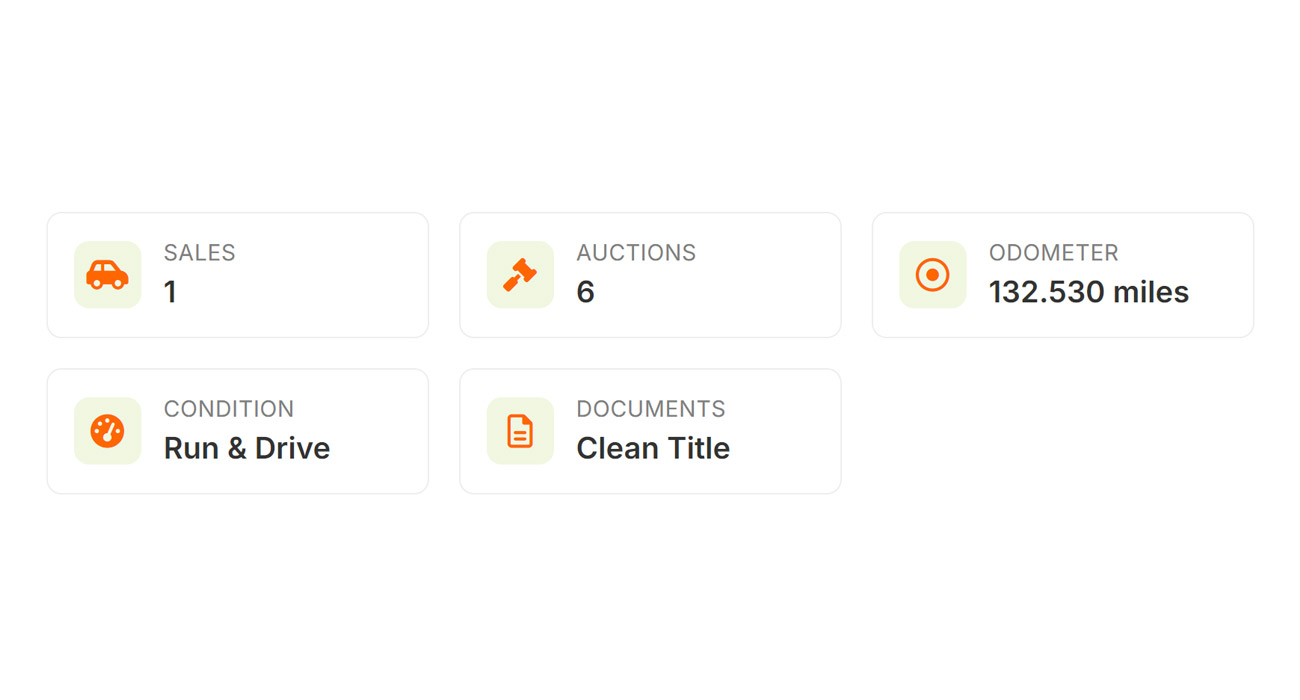The image size is (1300, 700).
Task: Click the auction gavel icon
Action: [x=520, y=275]
